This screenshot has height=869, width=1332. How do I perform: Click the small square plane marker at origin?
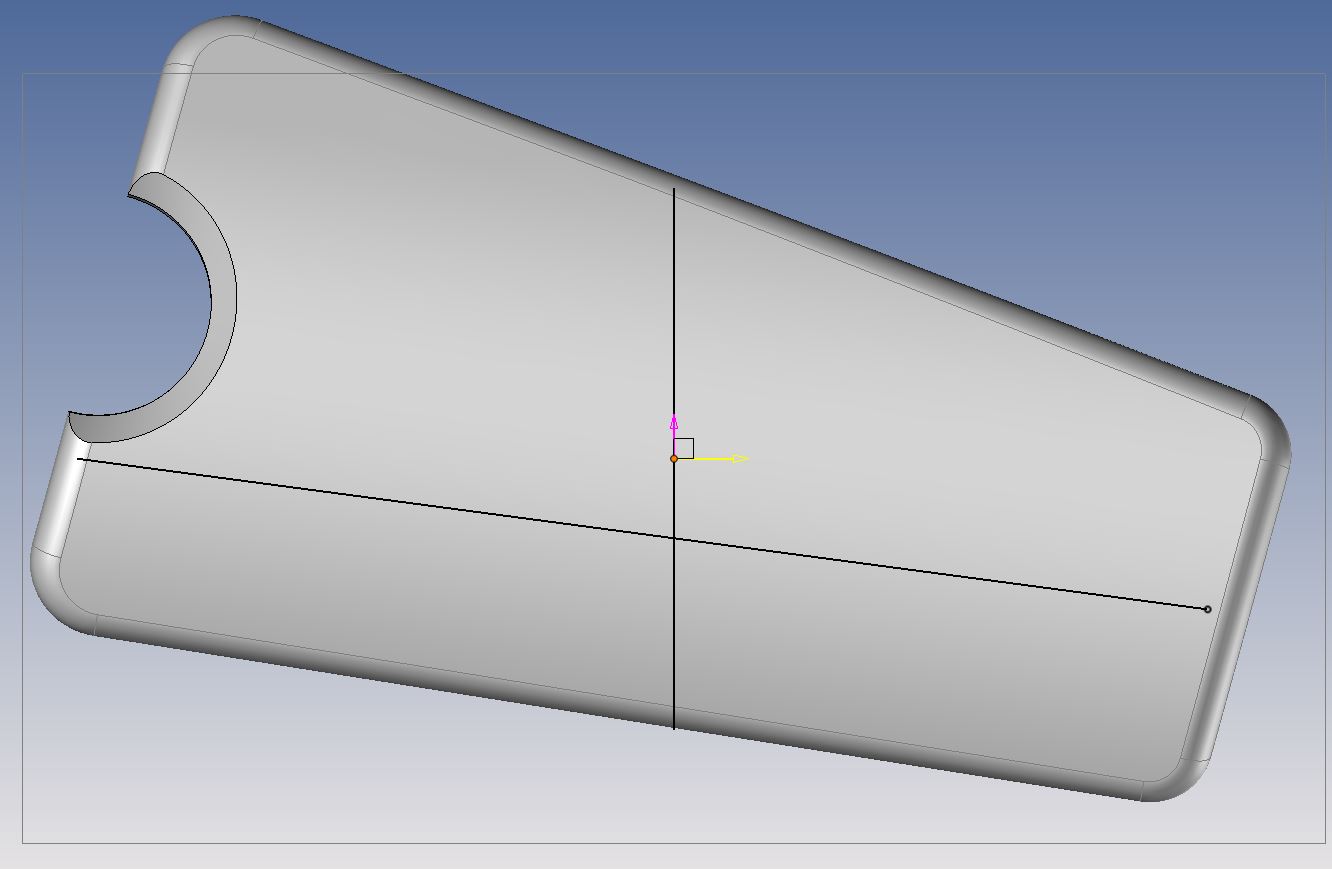point(684,449)
